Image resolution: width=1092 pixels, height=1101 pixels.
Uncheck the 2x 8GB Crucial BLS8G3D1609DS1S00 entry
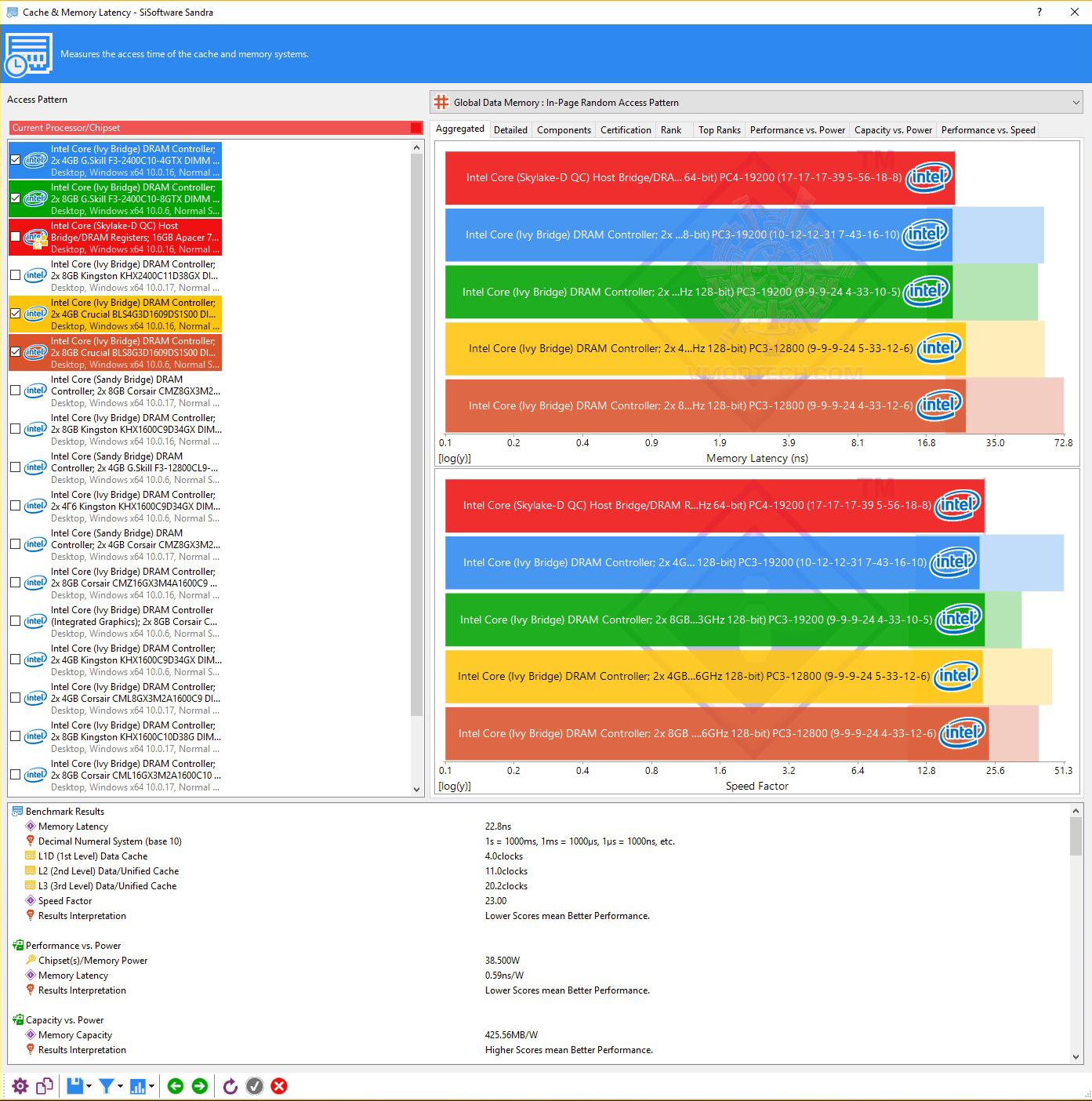(x=16, y=352)
